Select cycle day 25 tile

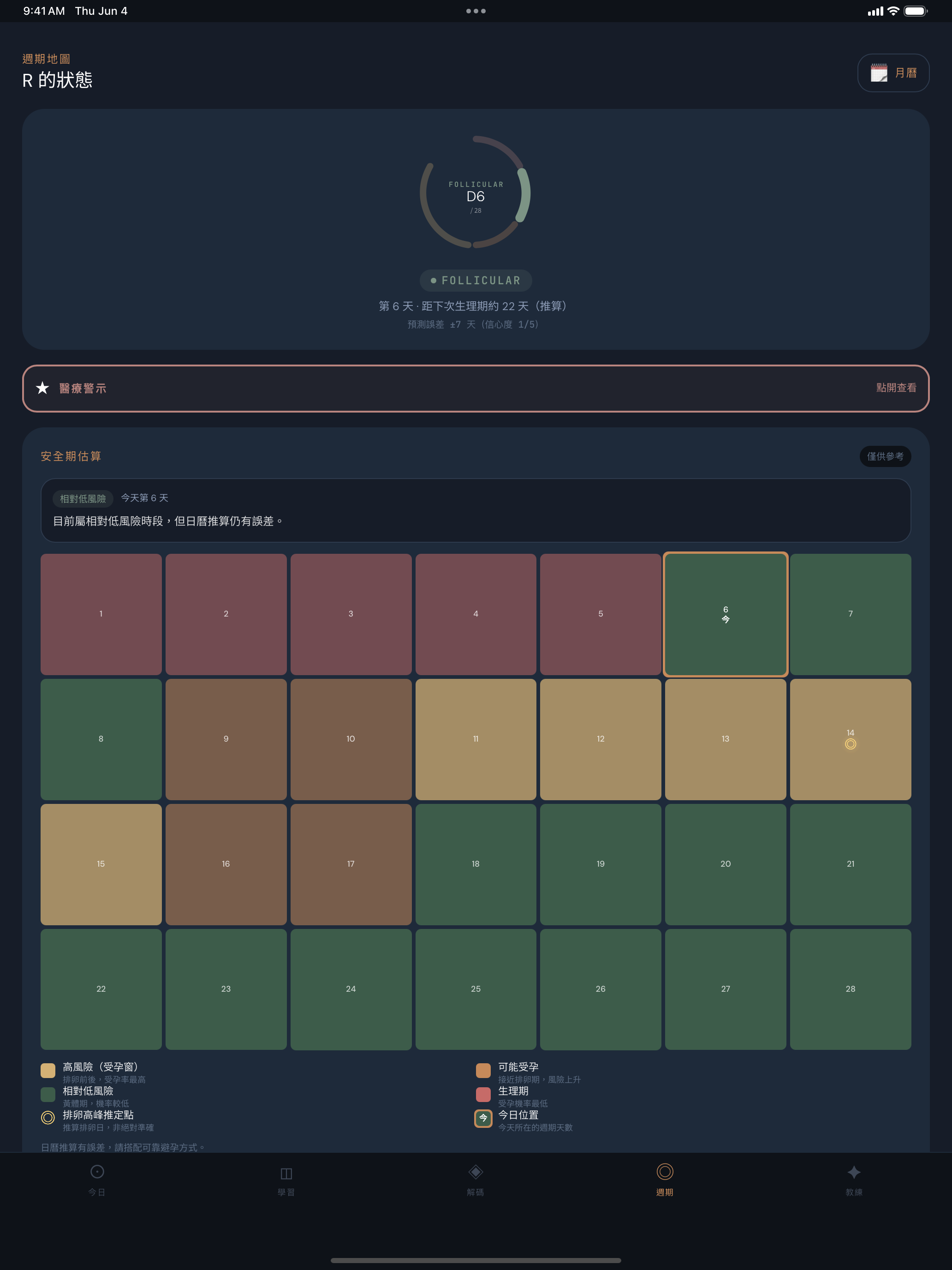coord(476,989)
